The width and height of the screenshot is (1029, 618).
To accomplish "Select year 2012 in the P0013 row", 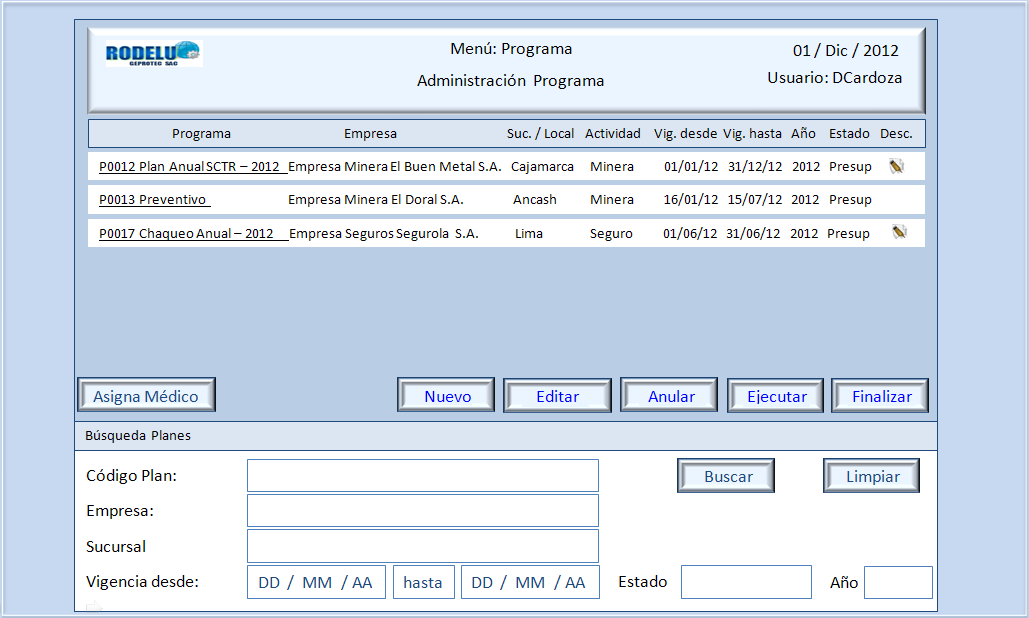I will click(x=805, y=199).
